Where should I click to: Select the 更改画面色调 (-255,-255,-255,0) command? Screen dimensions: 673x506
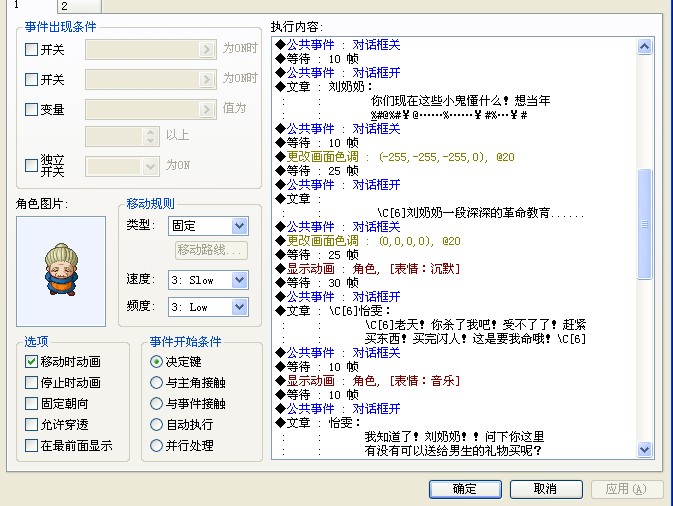[x=394, y=157]
